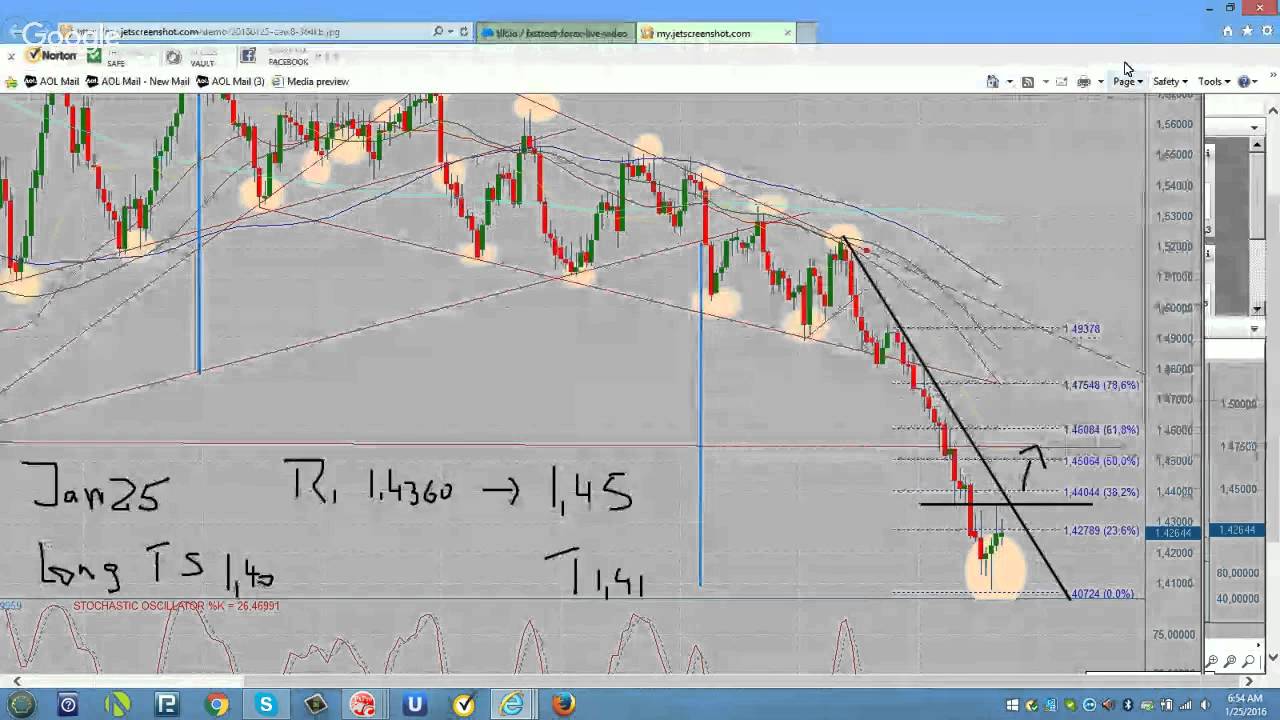
Task: Click the Norton logo in toolbar
Action: coord(52,56)
